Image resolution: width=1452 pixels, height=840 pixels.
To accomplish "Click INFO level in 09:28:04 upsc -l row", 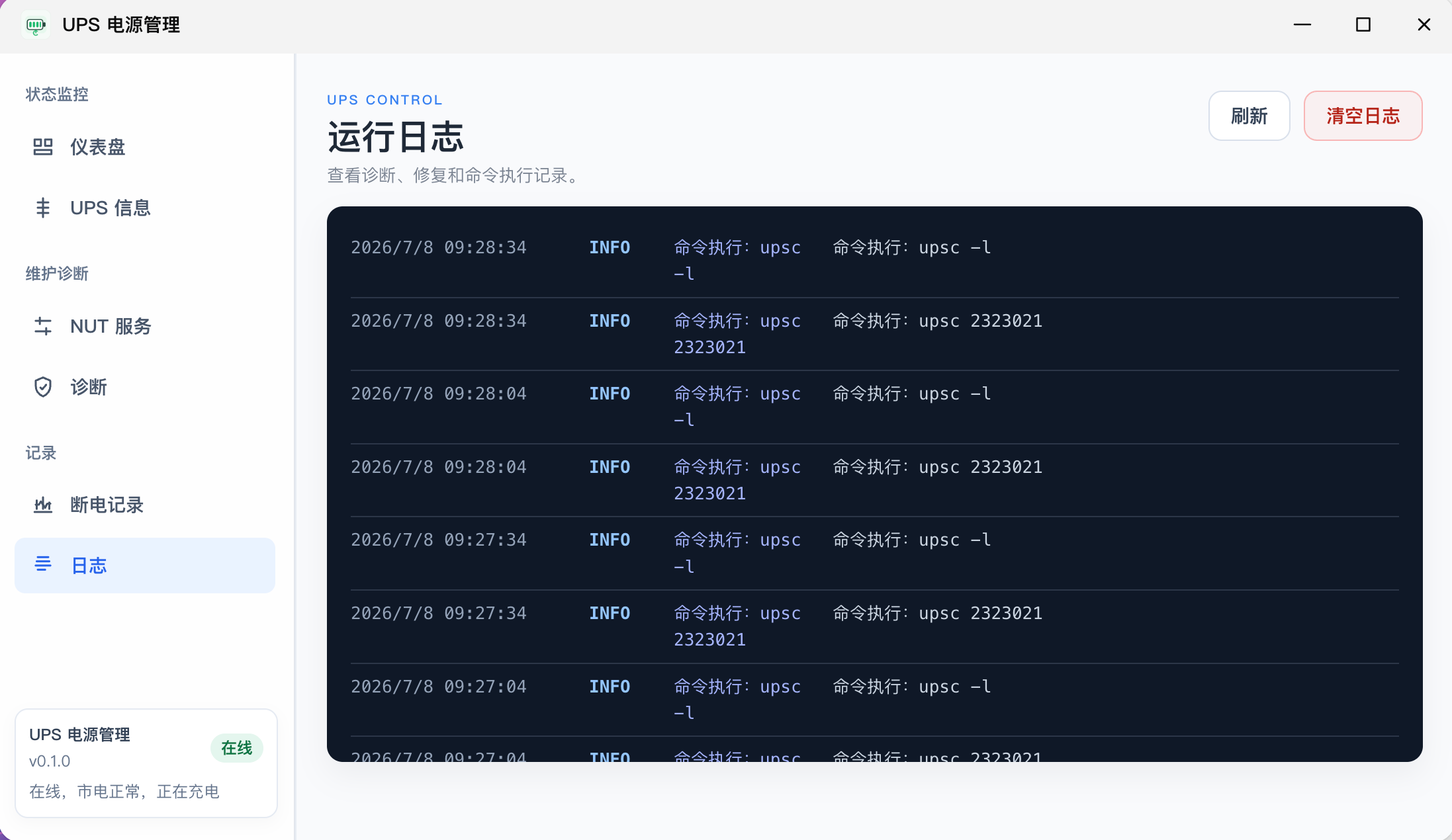I will [x=610, y=394].
